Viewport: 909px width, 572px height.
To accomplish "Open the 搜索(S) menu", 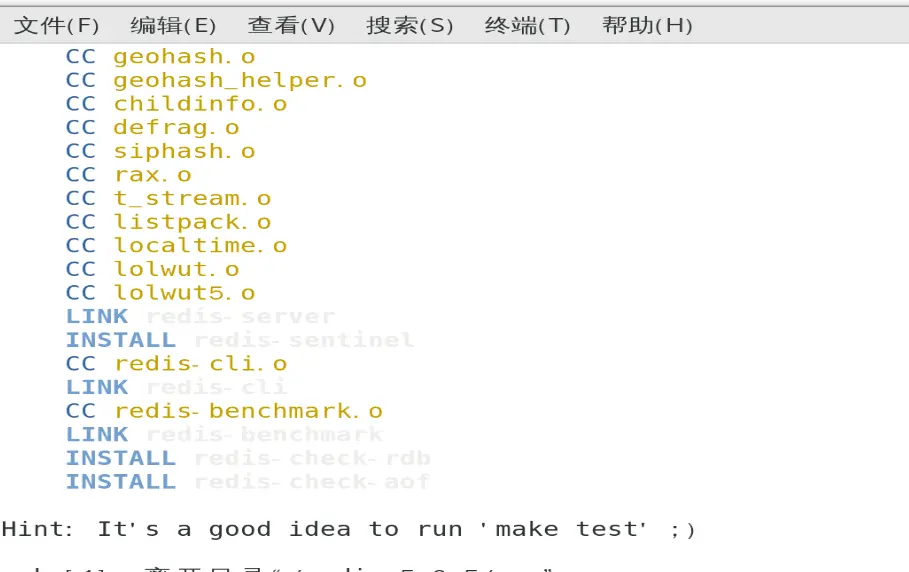I will 410,25.
